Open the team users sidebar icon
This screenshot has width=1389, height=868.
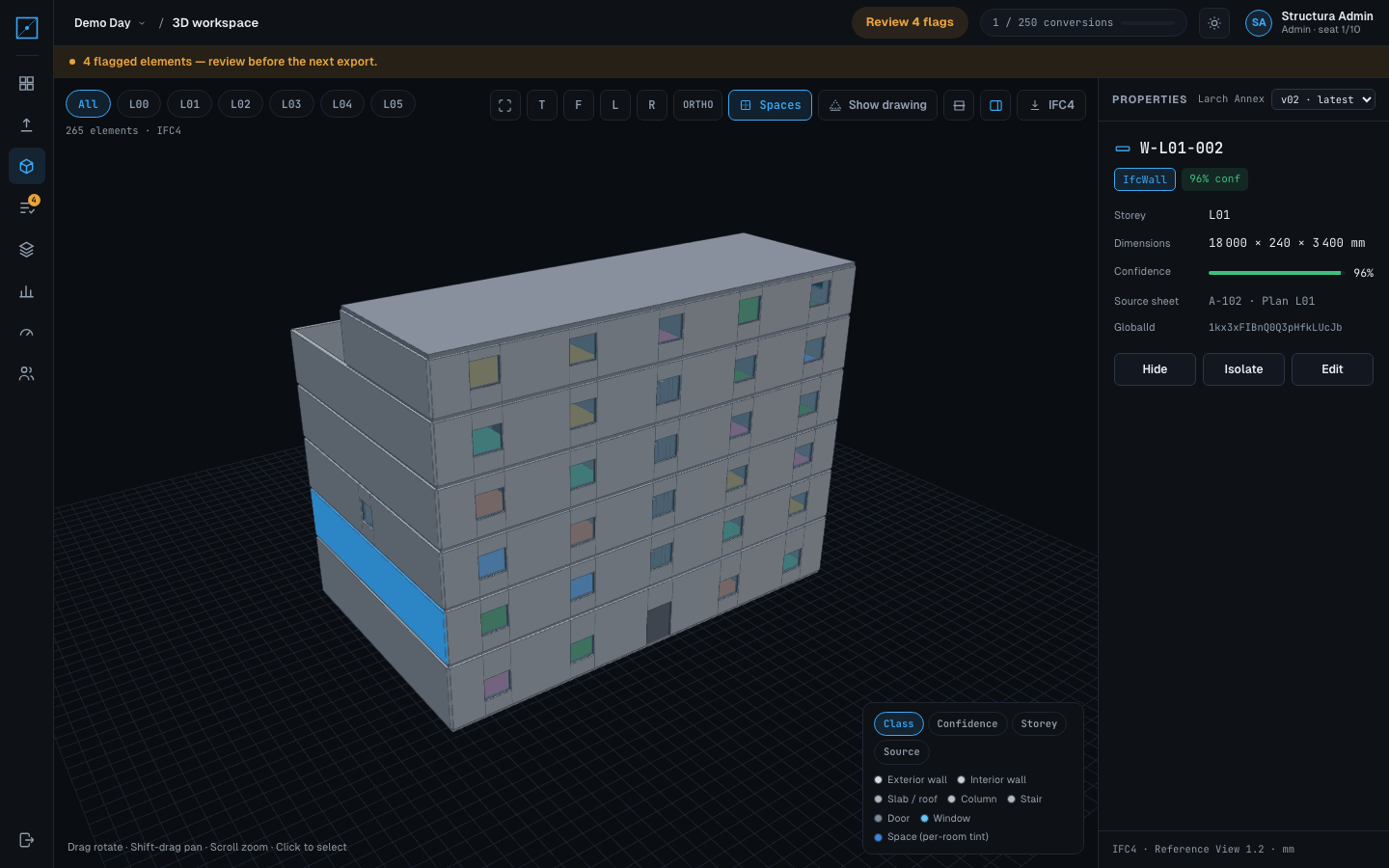pos(27,373)
